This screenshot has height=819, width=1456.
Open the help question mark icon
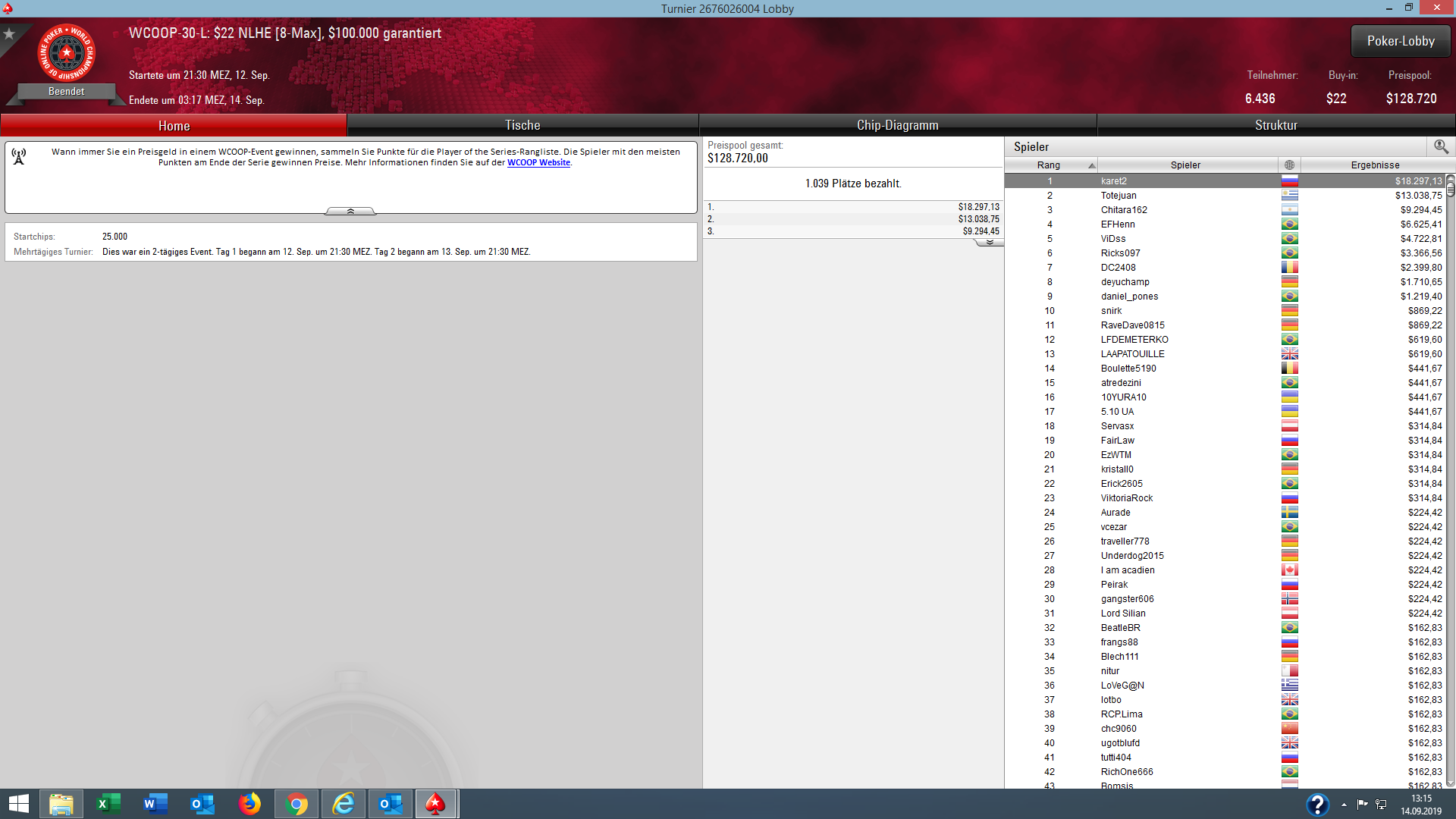click(x=1317, y=804)
